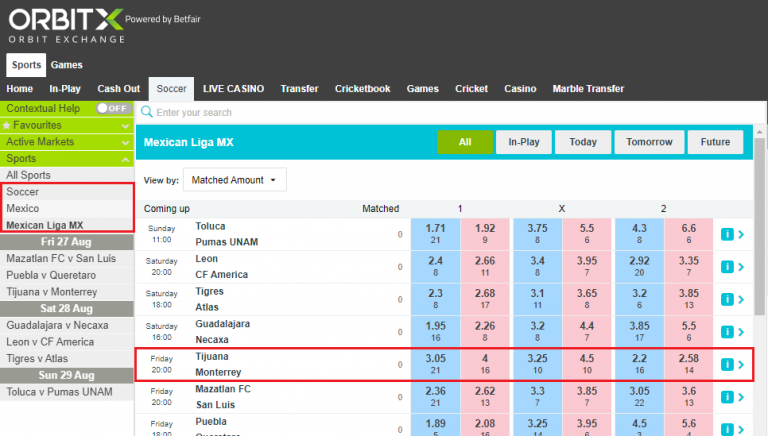The width and height of the screenshot is (768, 436).
Task: Open Transfer in navigation bar
Action: (x=299, y=89)
